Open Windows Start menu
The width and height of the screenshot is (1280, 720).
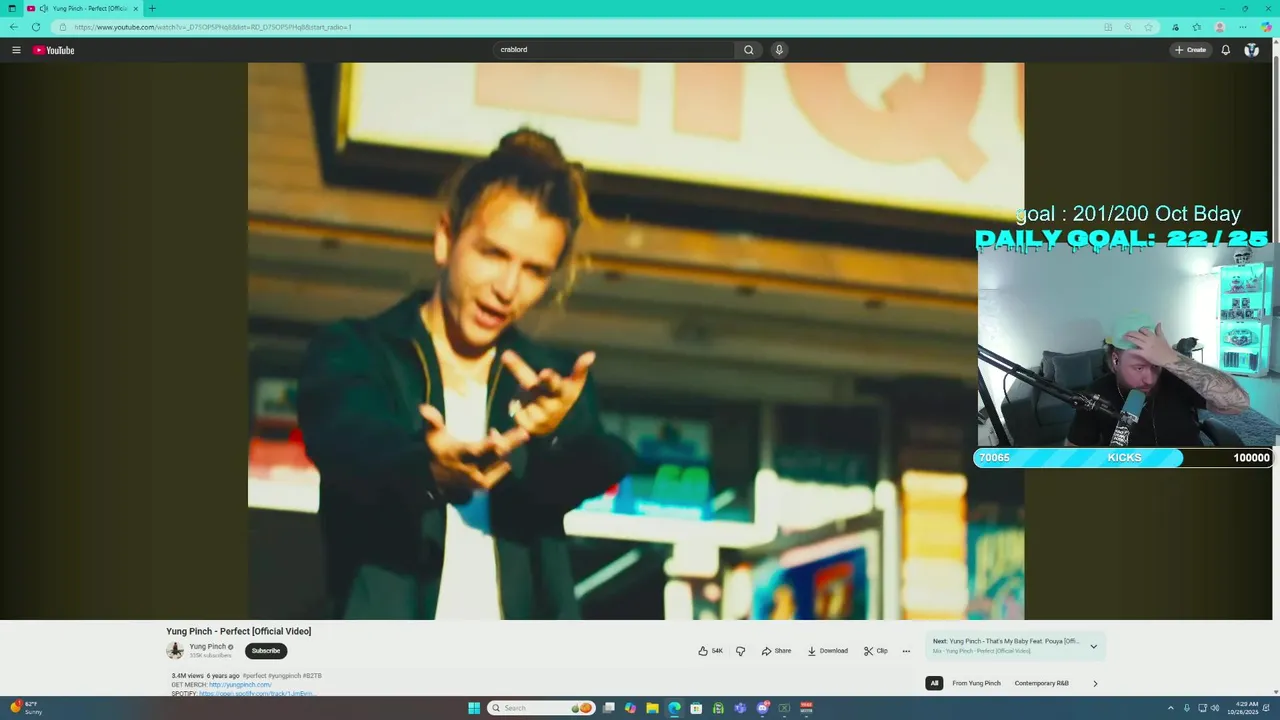point(474,708)
